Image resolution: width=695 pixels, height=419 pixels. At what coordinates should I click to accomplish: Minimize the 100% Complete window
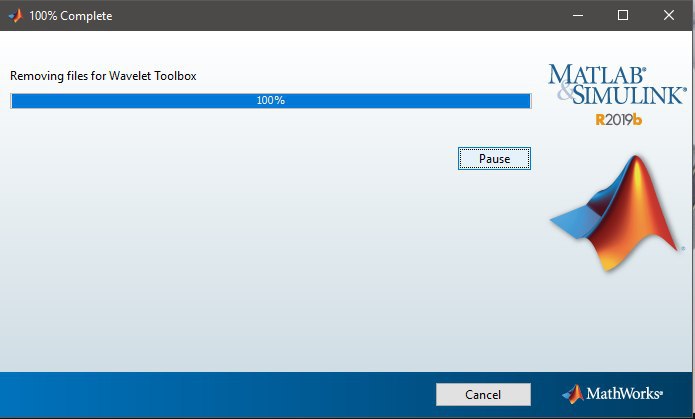578,16
